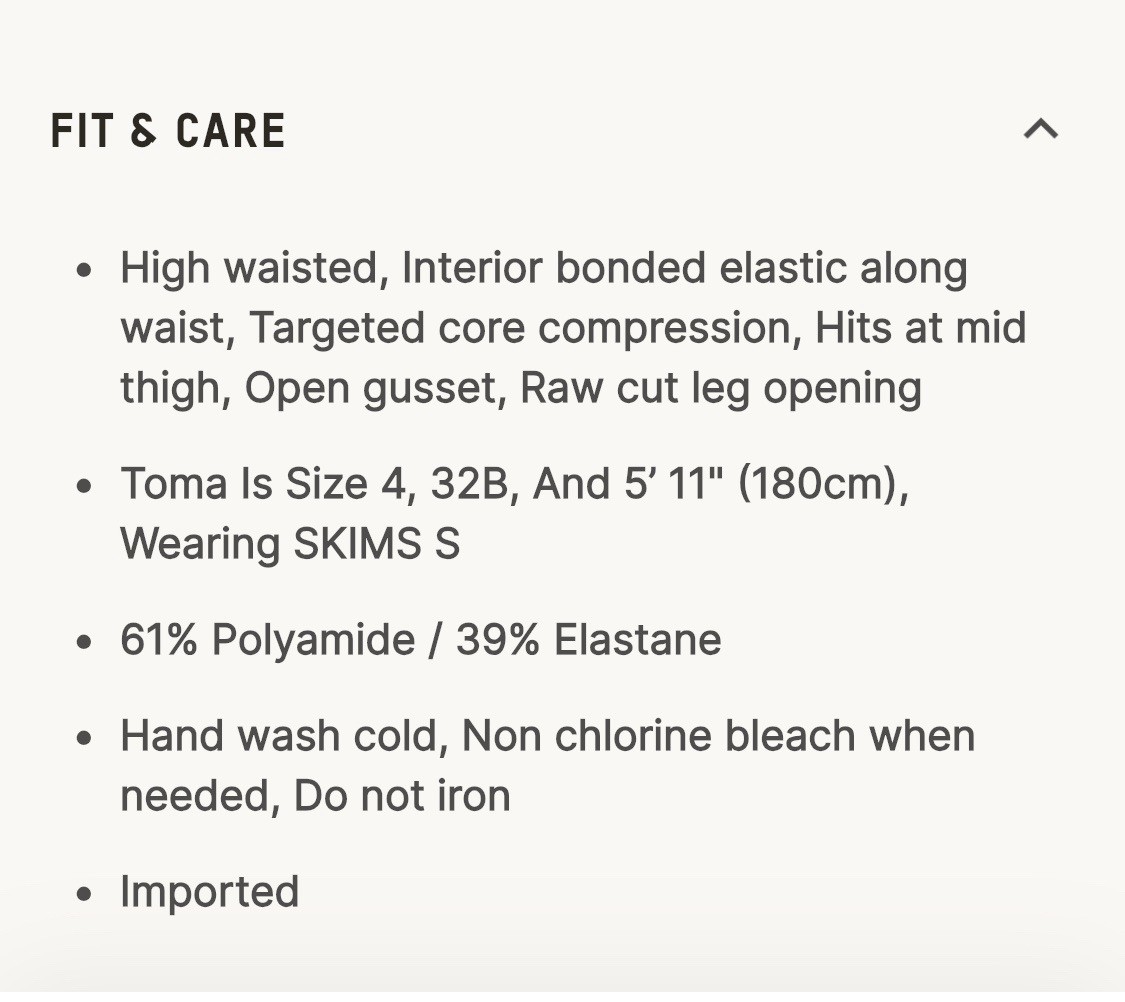
Task: Click the "Imported" text
Action: coord(209,892)
